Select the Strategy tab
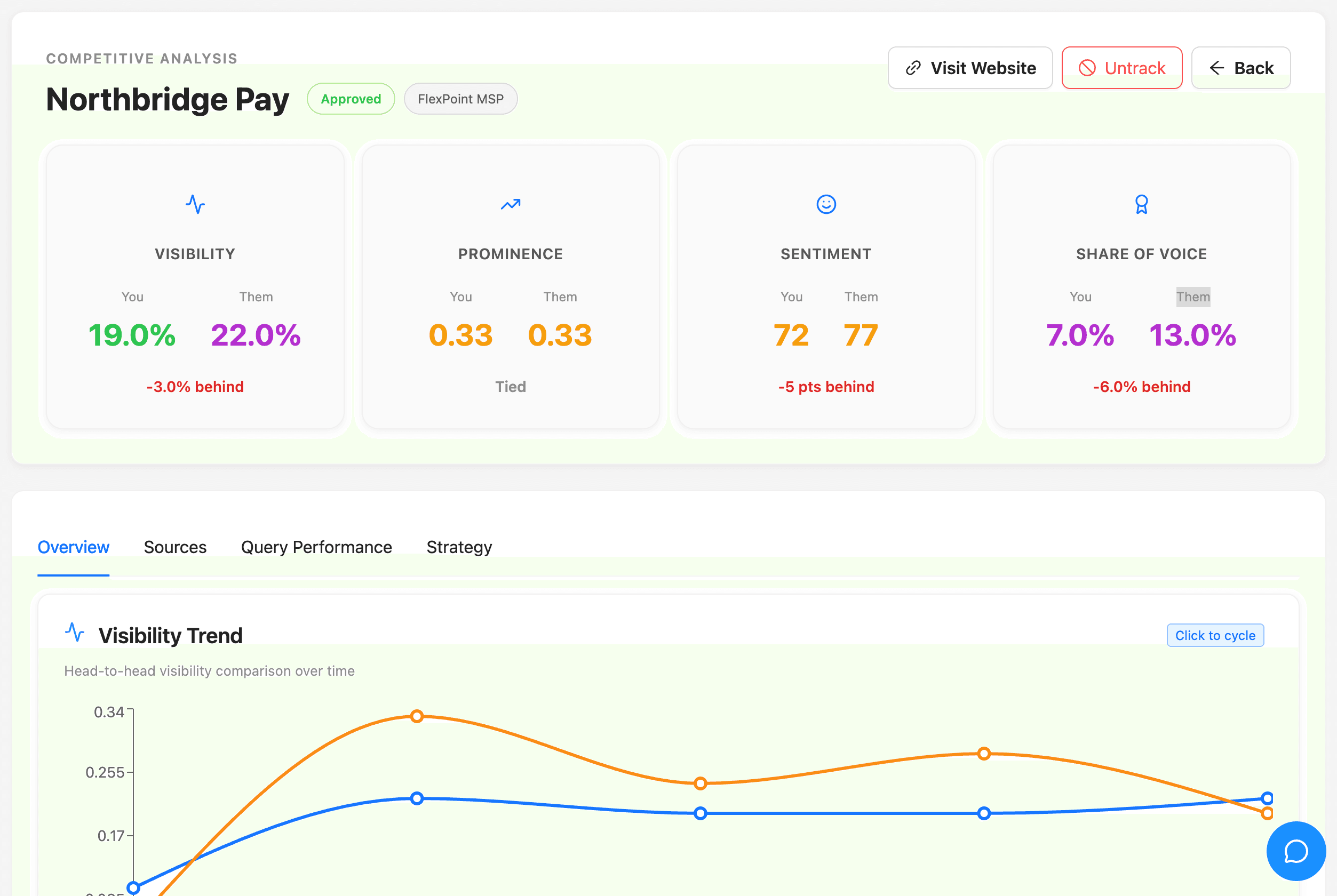Screen dimensions: 1337x896 click(458, 547)
